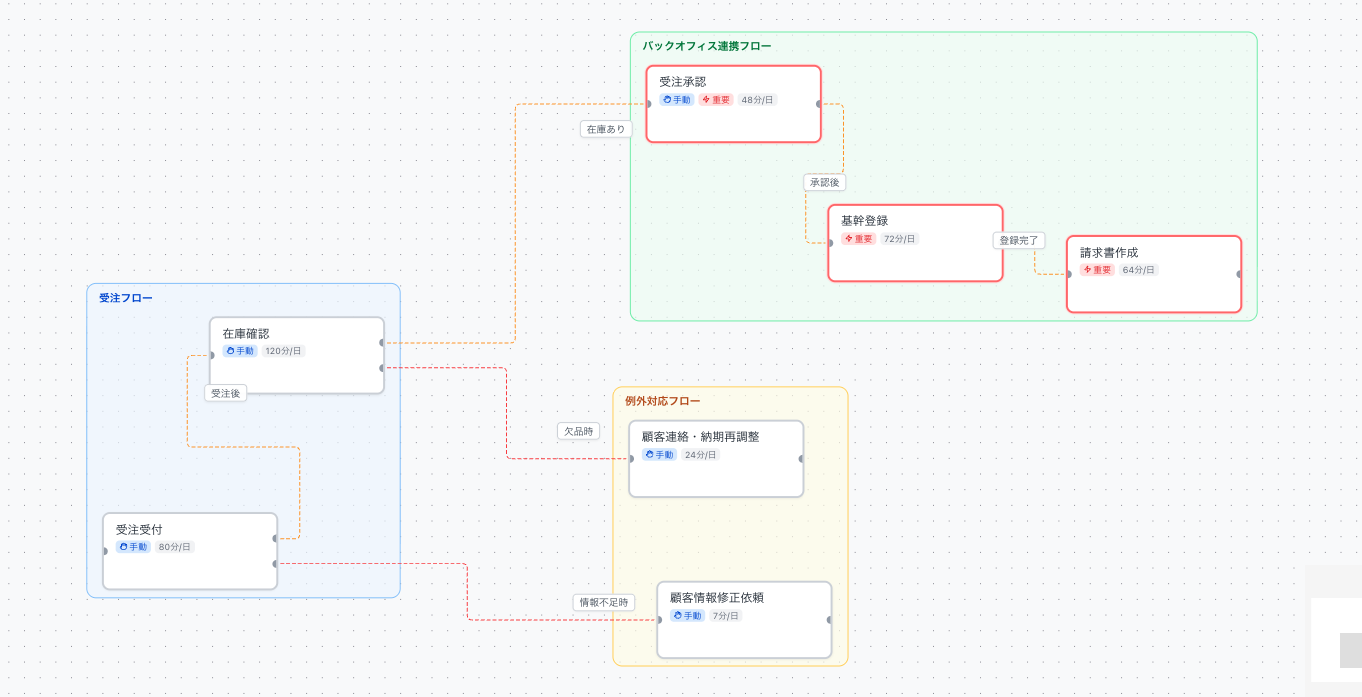
Task: Click the 重要 badge on the 受注承認 node
Action: coord(715,99)
